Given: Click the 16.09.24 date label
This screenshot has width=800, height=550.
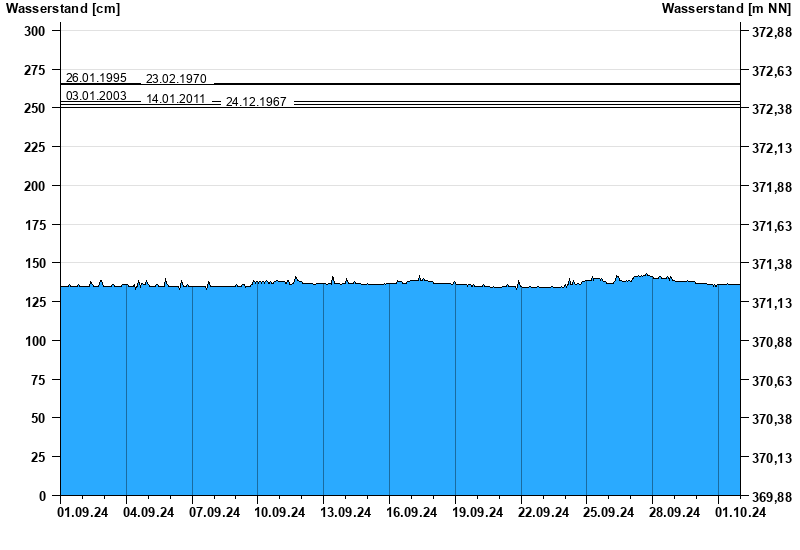Looking at the screenshot, I should [411, 512].
